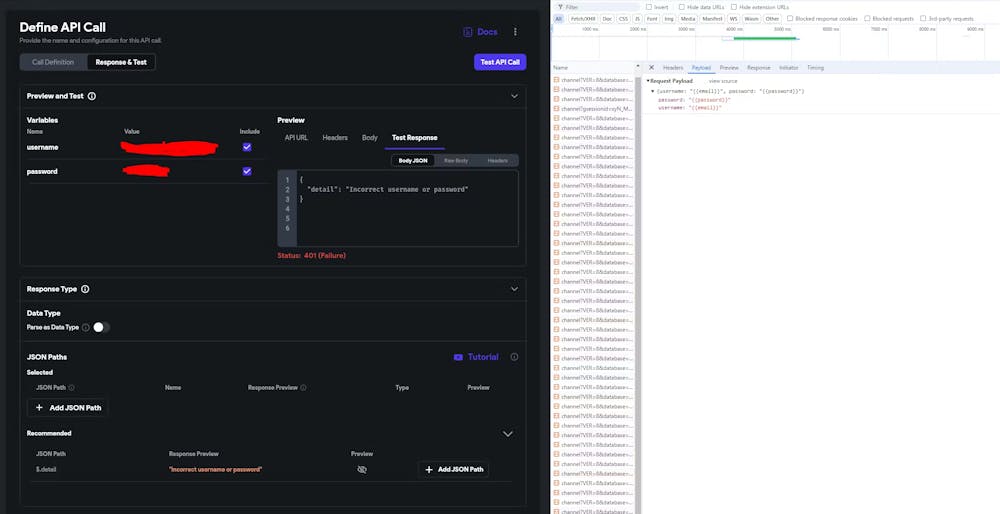Switch to Raw Body response view
Viewport: 1000px width, 514px height.
(456, 161)
